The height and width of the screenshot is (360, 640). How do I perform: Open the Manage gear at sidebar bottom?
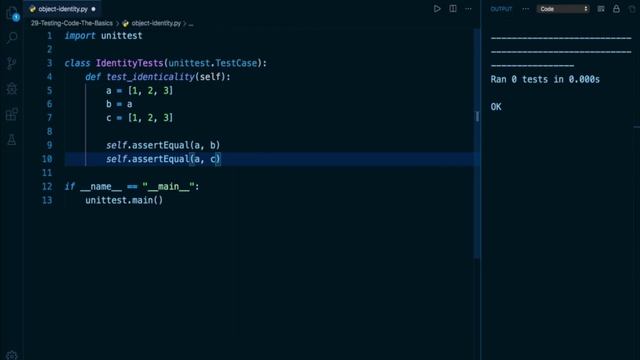click(12, 355)
